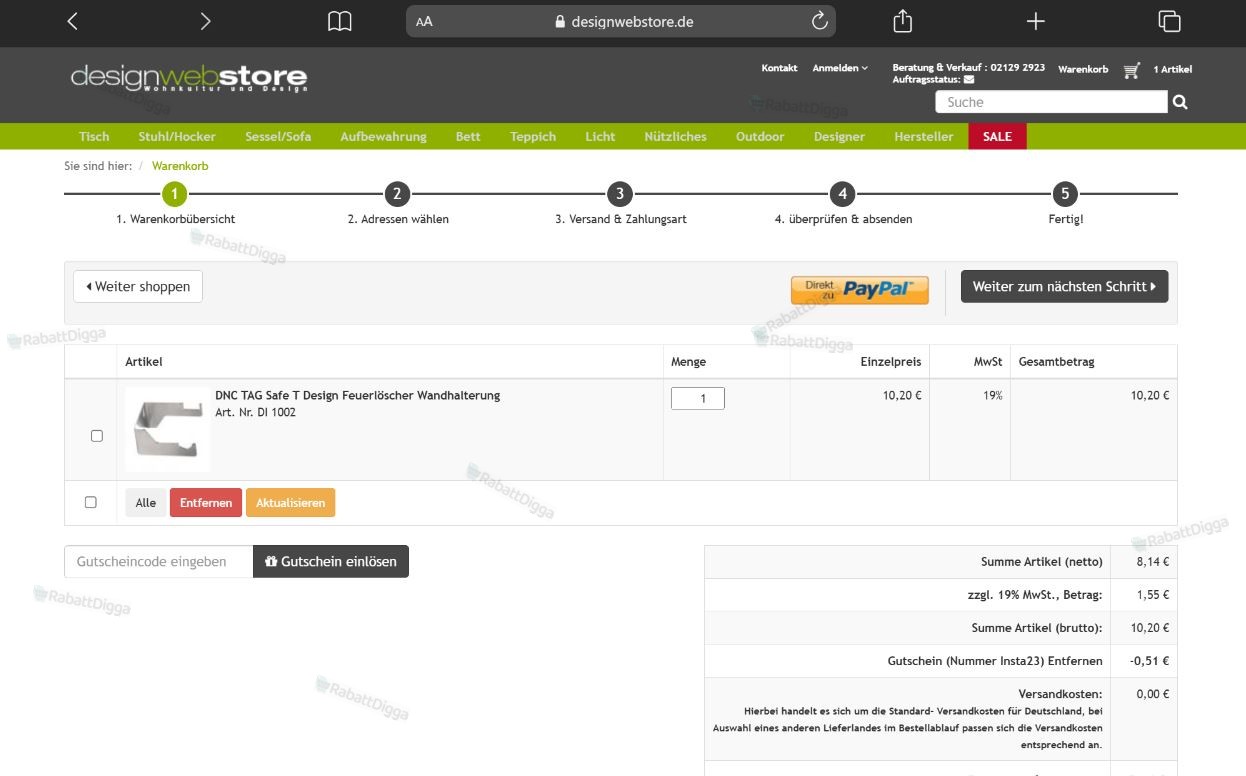1246x776 pixels.
Task: Click the Art. Nr. DI 1002 text
Action: [x=255, y=412]
